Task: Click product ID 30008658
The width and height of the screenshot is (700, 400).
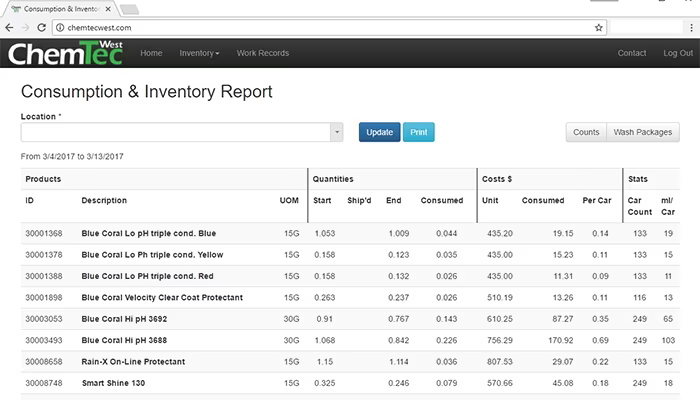Action: pos(44,362)
